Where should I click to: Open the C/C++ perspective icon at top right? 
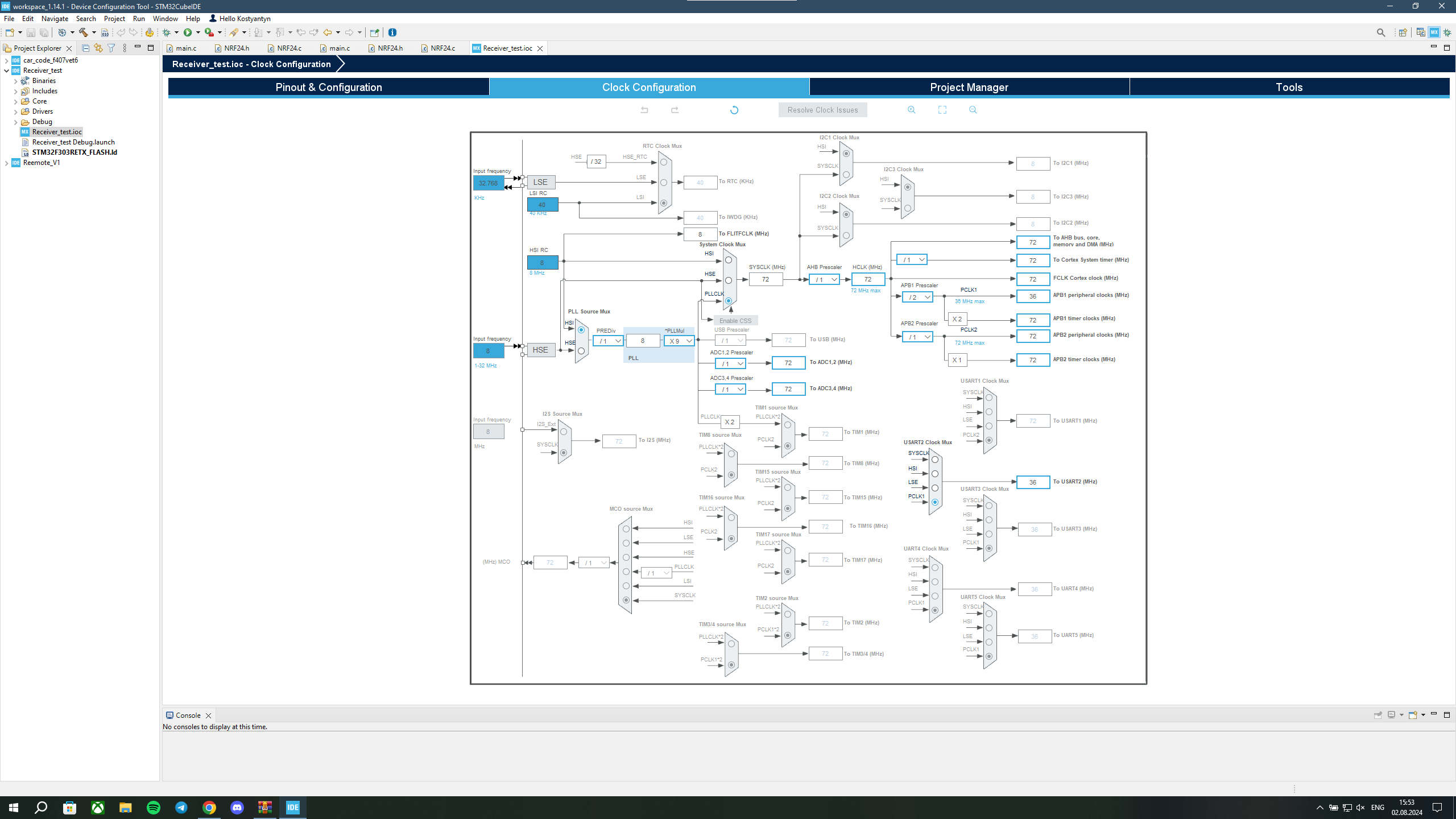coord(1421,32)
